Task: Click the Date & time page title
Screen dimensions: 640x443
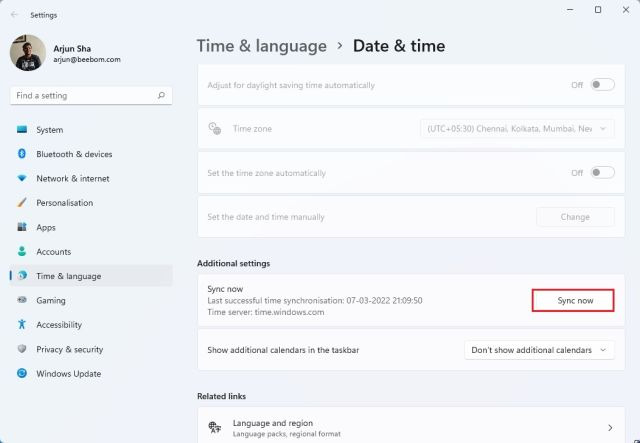Action: pyautogui.click(x=399, y=46)
